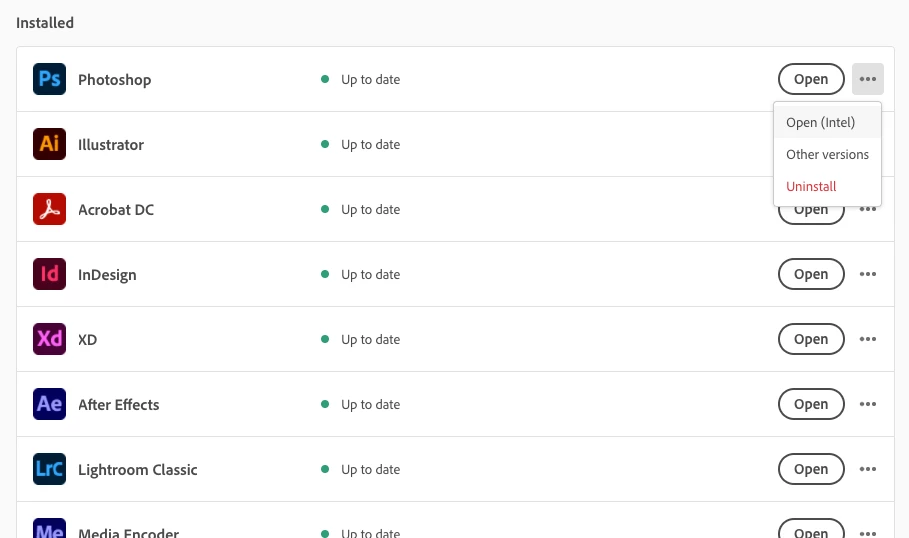Open InDesign with its Open button
This screenshot has height=538, width=909.
[x=811, y=274]
